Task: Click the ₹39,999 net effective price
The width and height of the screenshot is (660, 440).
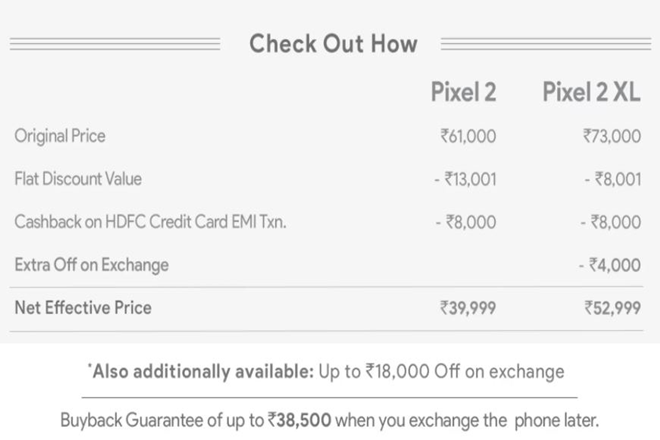Action: pyautogui.click(x=467, y=308)
